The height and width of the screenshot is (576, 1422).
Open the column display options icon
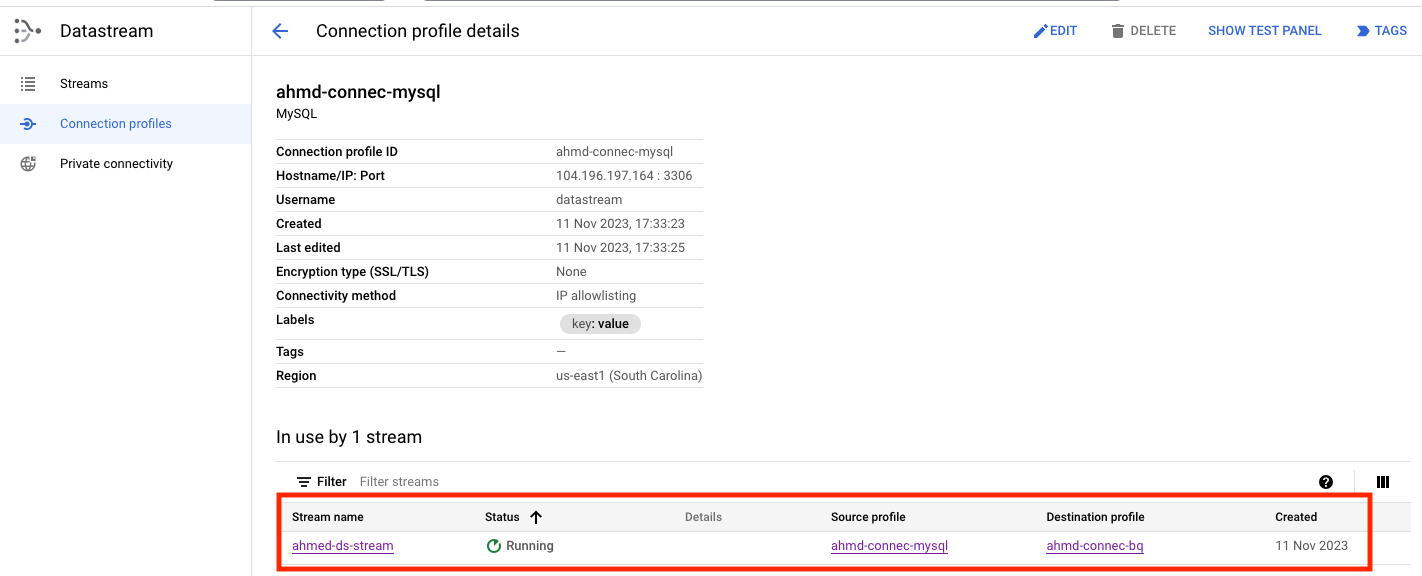pyautogui.click(x=1383, y=482)
